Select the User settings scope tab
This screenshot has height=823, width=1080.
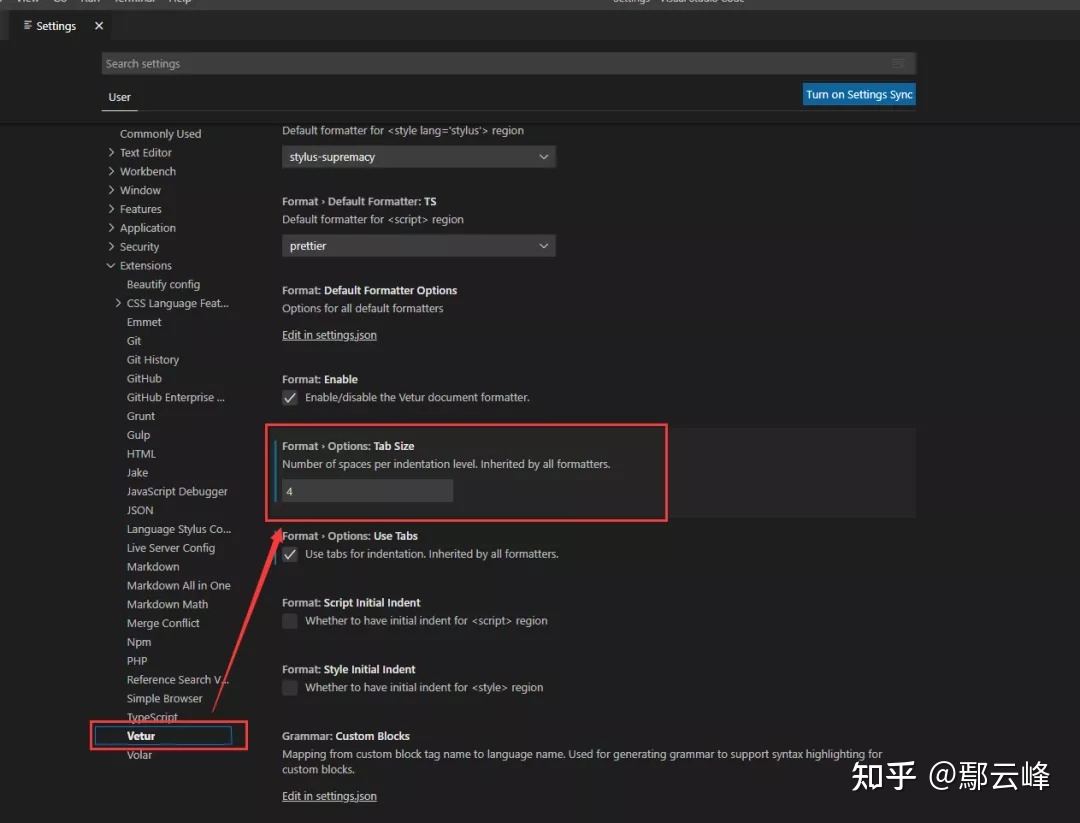coord(119,97)
